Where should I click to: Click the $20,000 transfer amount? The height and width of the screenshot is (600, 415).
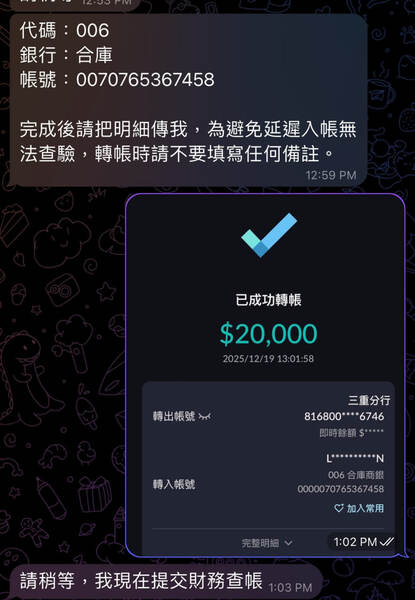coord(269,333)
